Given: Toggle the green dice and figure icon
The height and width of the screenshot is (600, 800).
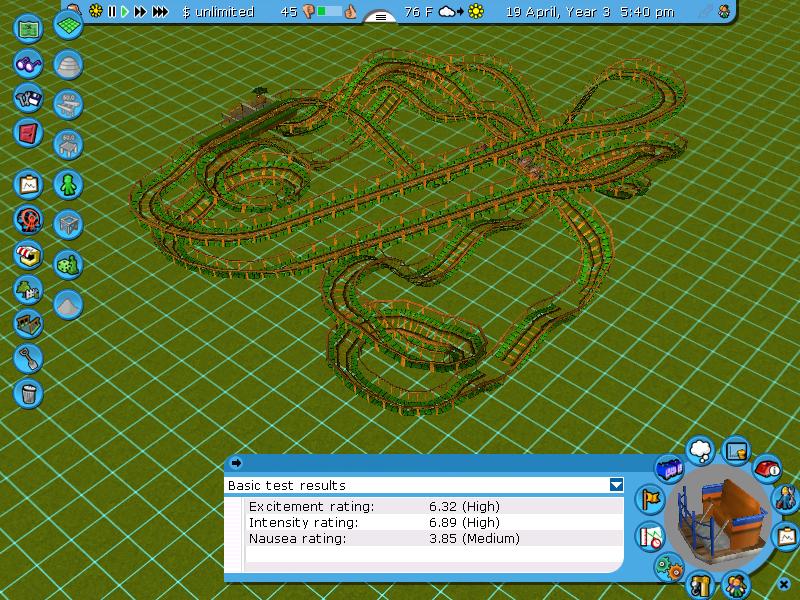Looking at the screenshot, I should (68, 264).
